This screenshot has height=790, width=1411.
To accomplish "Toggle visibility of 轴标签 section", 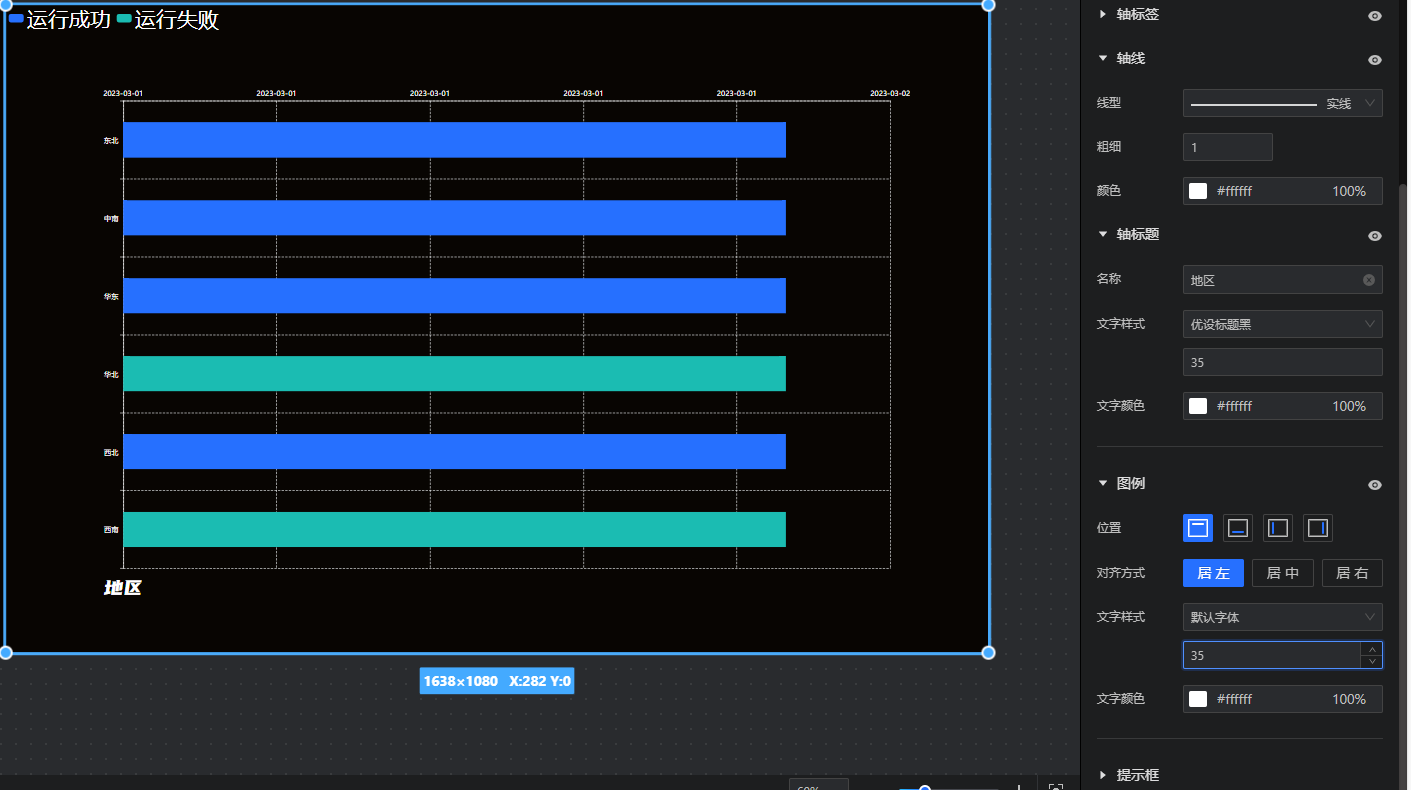I will (x=1374, y=16).
